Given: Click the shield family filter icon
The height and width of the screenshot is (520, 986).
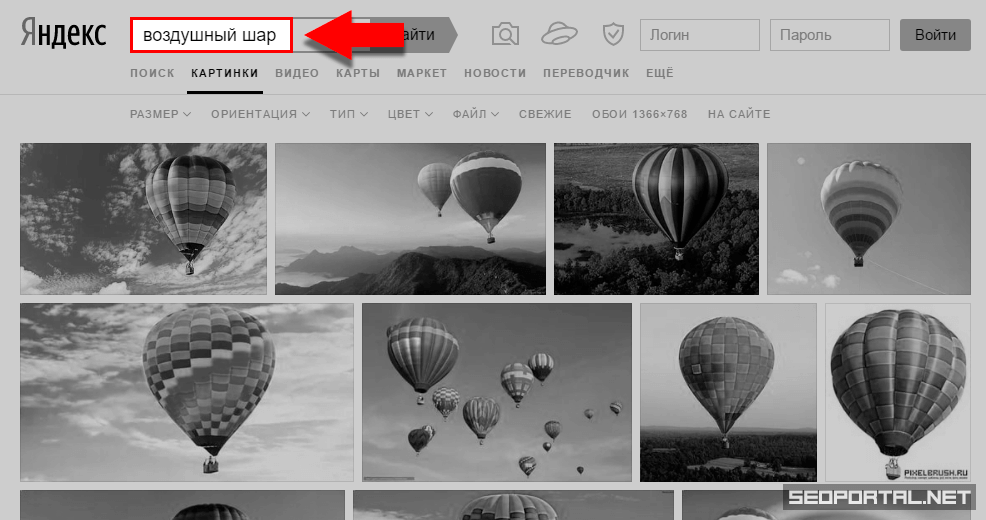Looking at the screenshot, I should click(613, 35).
